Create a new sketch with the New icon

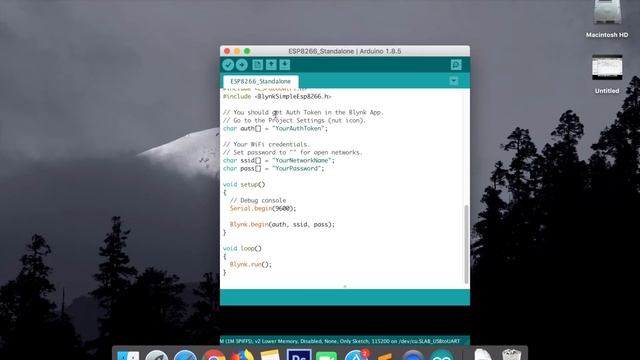click(257, 65)
